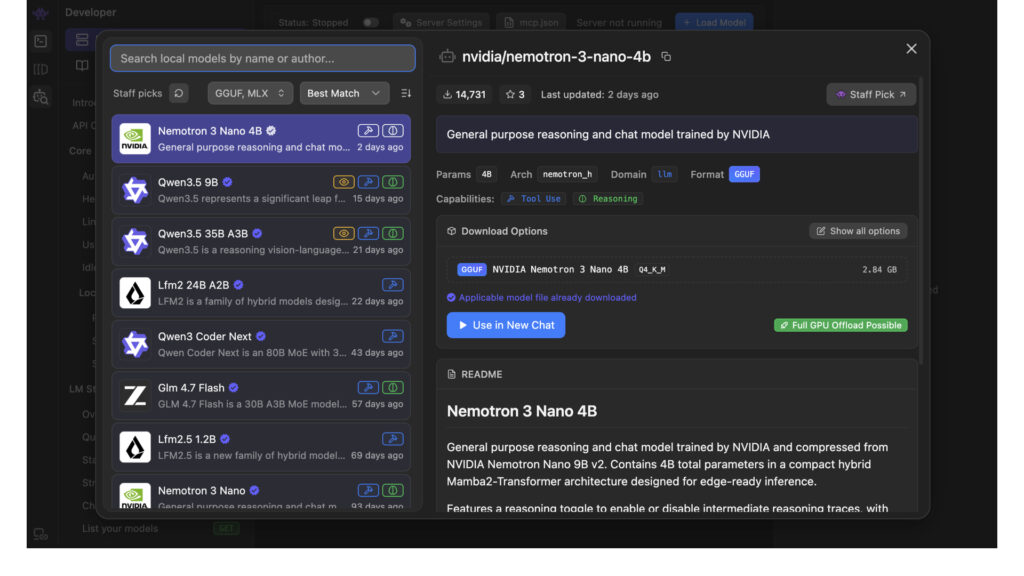The width and height of the screenshot is (1024, 576).
Task: Click Use in New Chat button
Action: coord(505,325)
